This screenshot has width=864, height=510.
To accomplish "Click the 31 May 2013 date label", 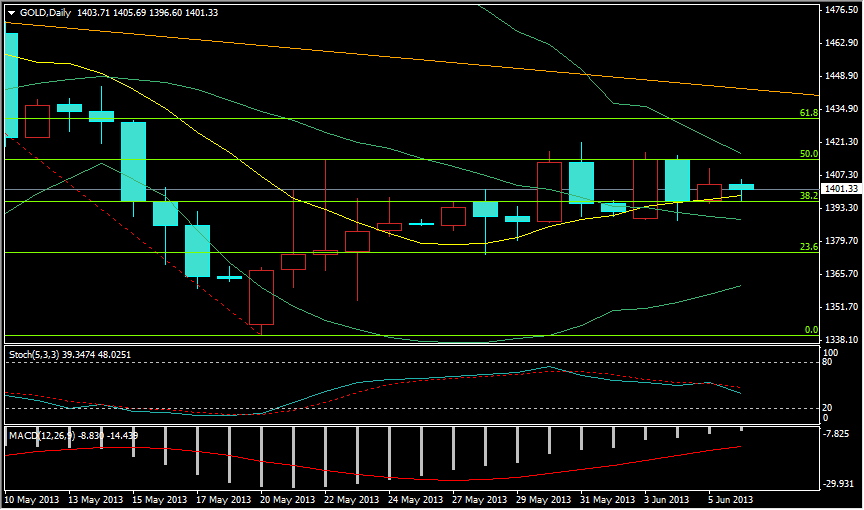I will [x=607, y=500].
